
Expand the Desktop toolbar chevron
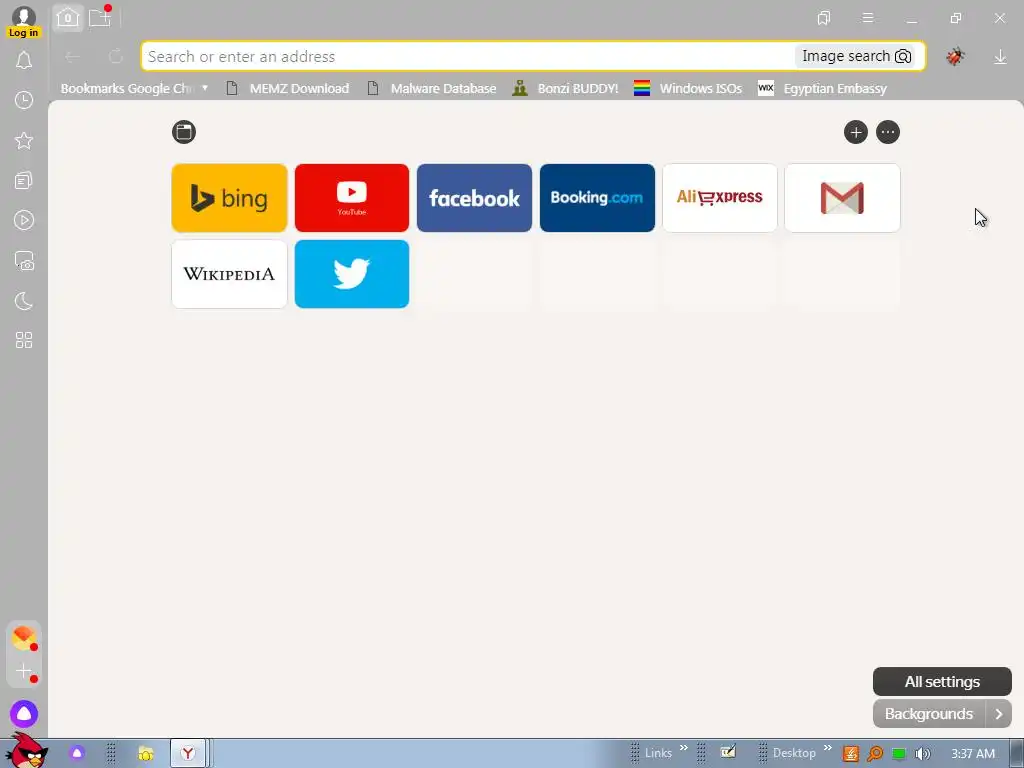click(827, 748)
